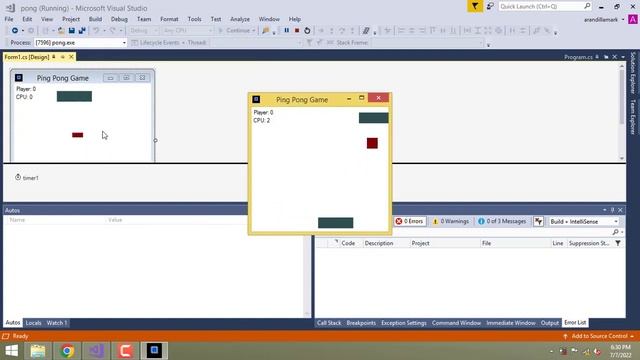
Task: Click the Quick Launch magnifier icon
Action: pyautogui.click(x=587, y=6)
